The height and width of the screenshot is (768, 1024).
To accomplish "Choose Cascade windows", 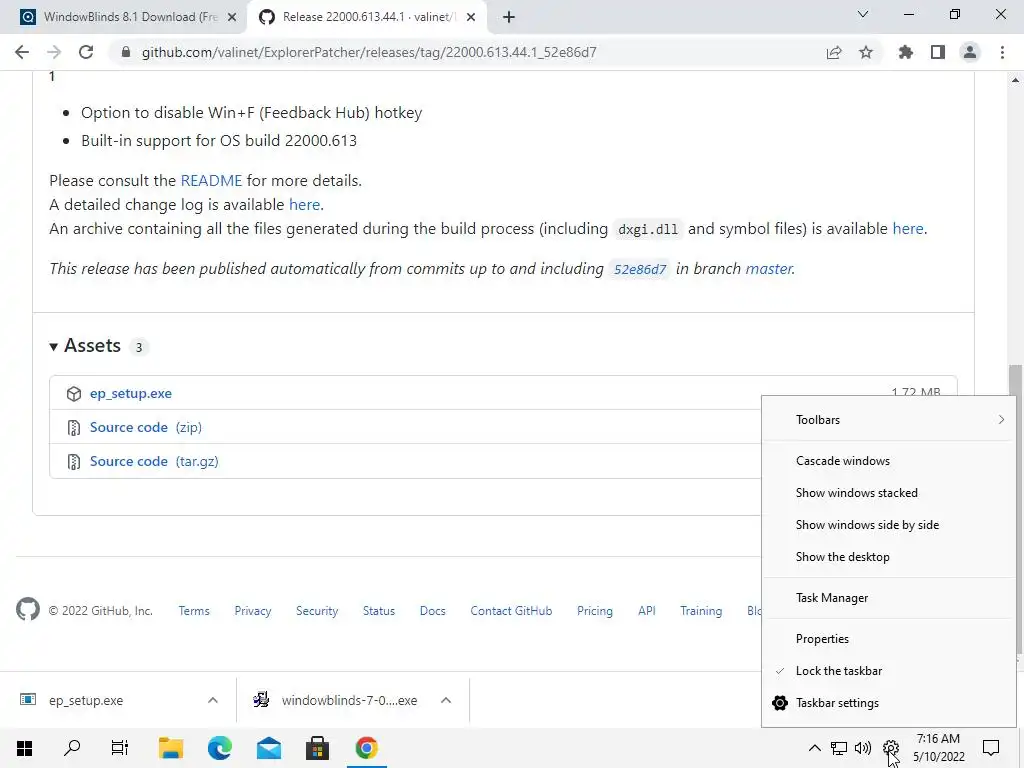I will 889,461.
